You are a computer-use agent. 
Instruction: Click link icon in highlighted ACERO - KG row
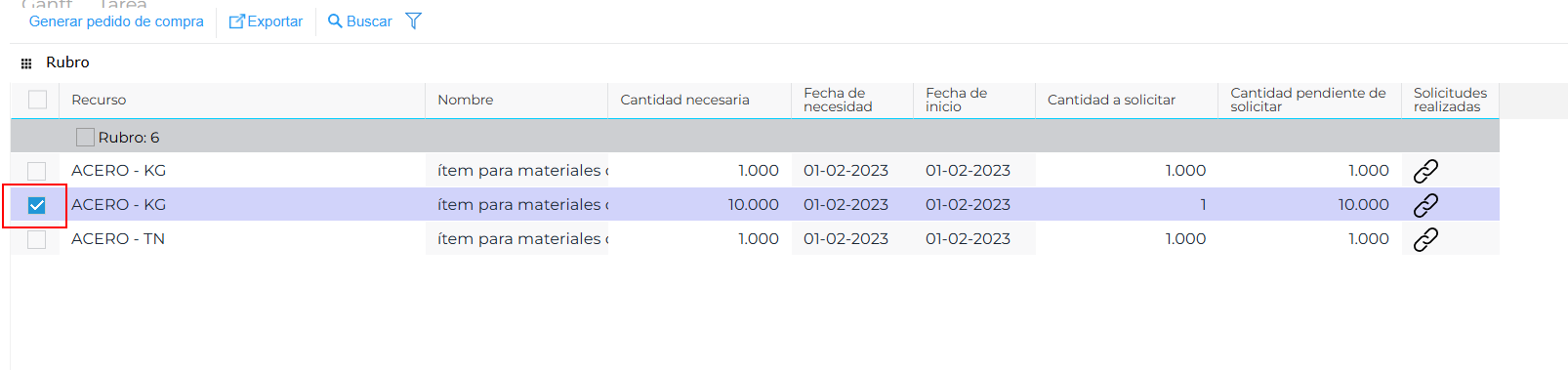click(1425, 205)
